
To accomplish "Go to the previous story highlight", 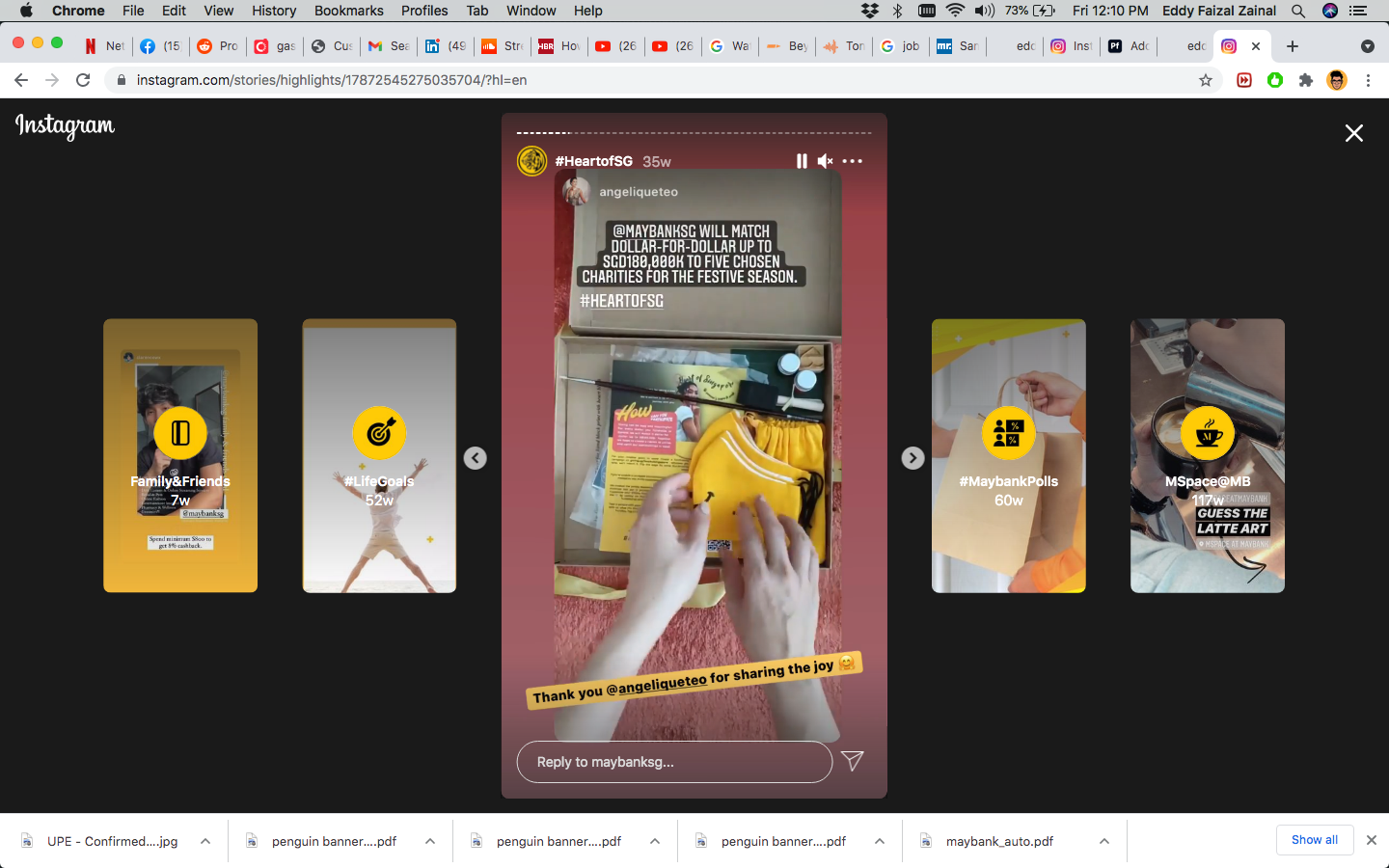I will click(x=476, y=458).
